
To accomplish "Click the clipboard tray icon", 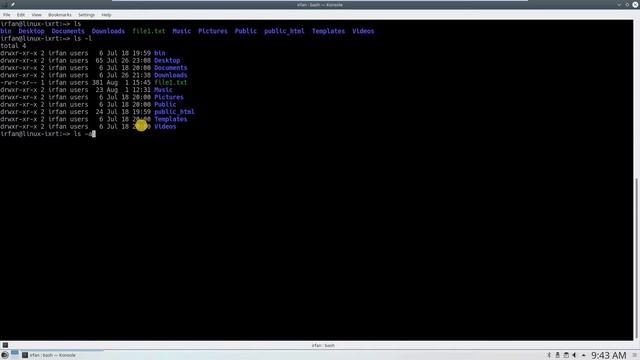I will tap(566, 355).
